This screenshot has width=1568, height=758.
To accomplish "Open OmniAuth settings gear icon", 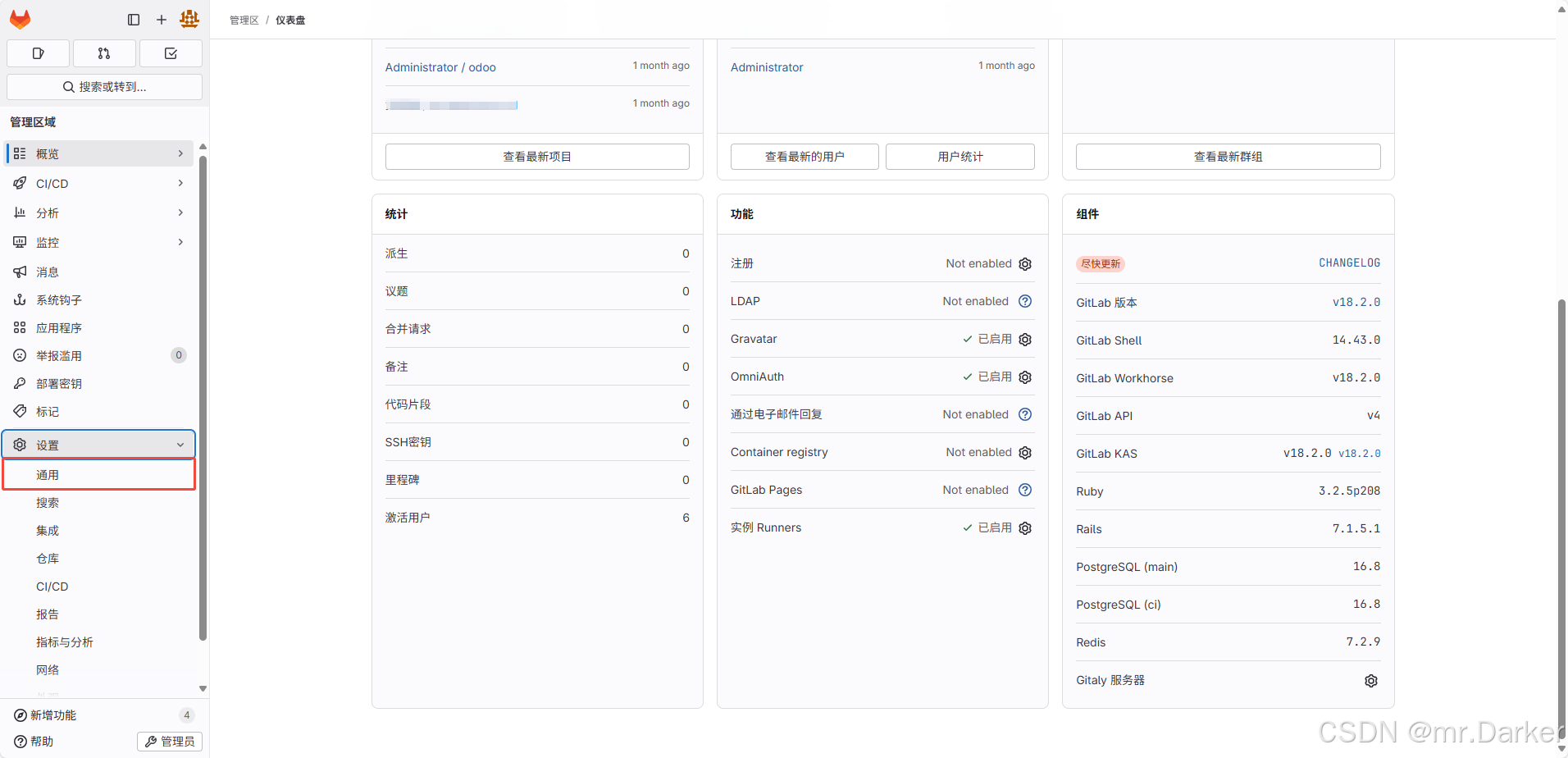I will [x=1025, y=377].
